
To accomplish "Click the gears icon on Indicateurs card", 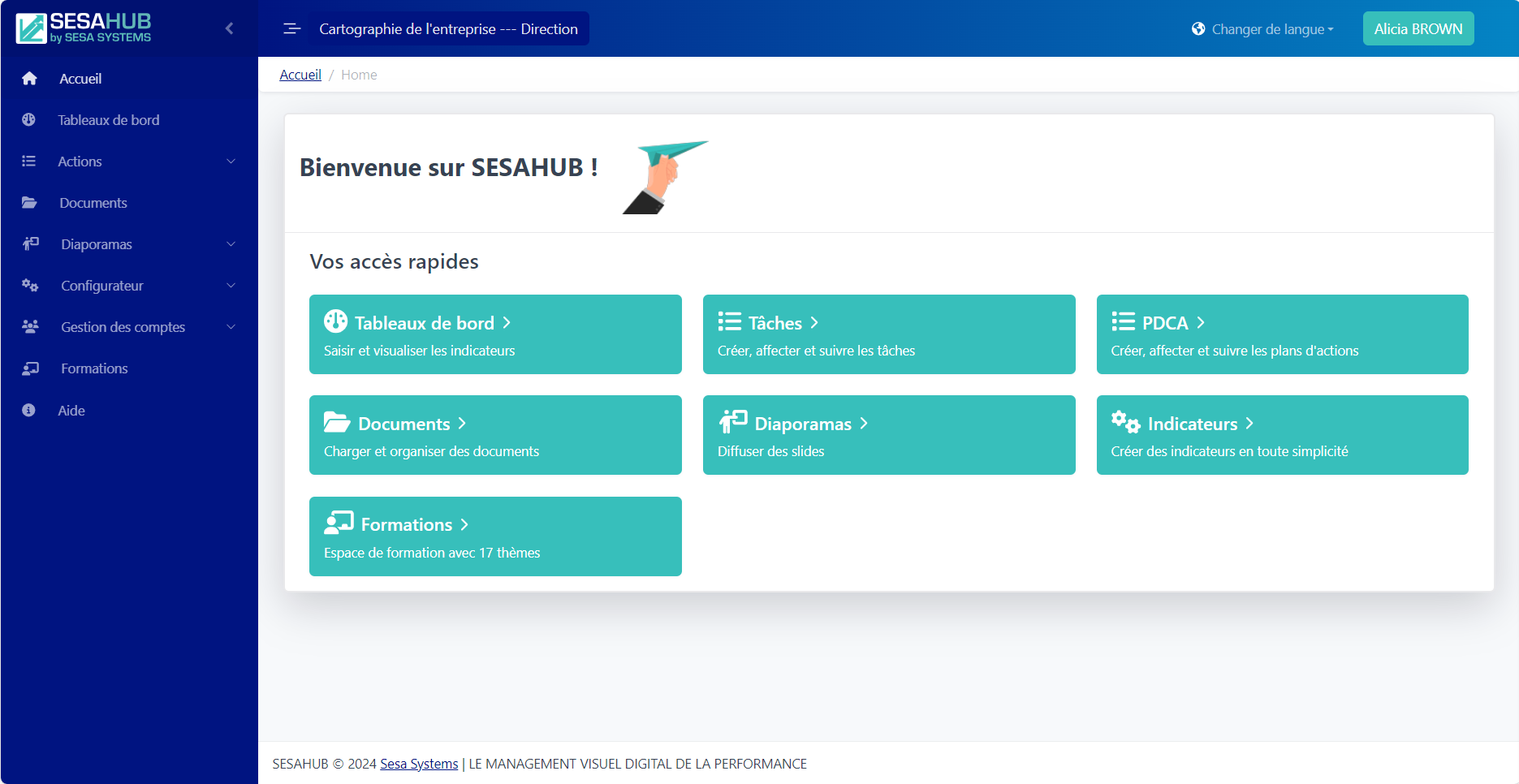I will (x=1125, y=422).
